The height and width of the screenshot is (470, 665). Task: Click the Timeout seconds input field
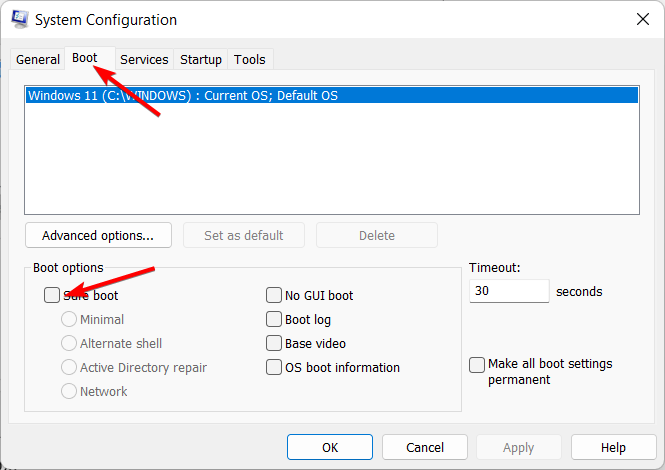point(509,291)
